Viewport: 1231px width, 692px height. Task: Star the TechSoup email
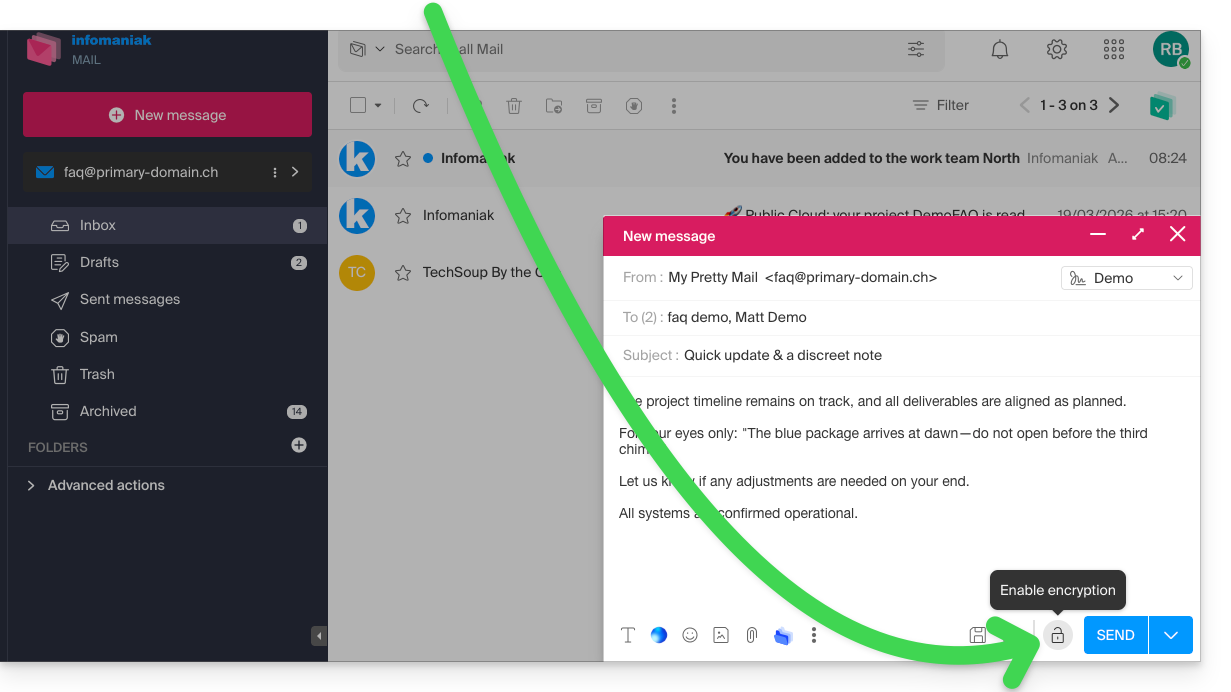click(x=403, y=273)
